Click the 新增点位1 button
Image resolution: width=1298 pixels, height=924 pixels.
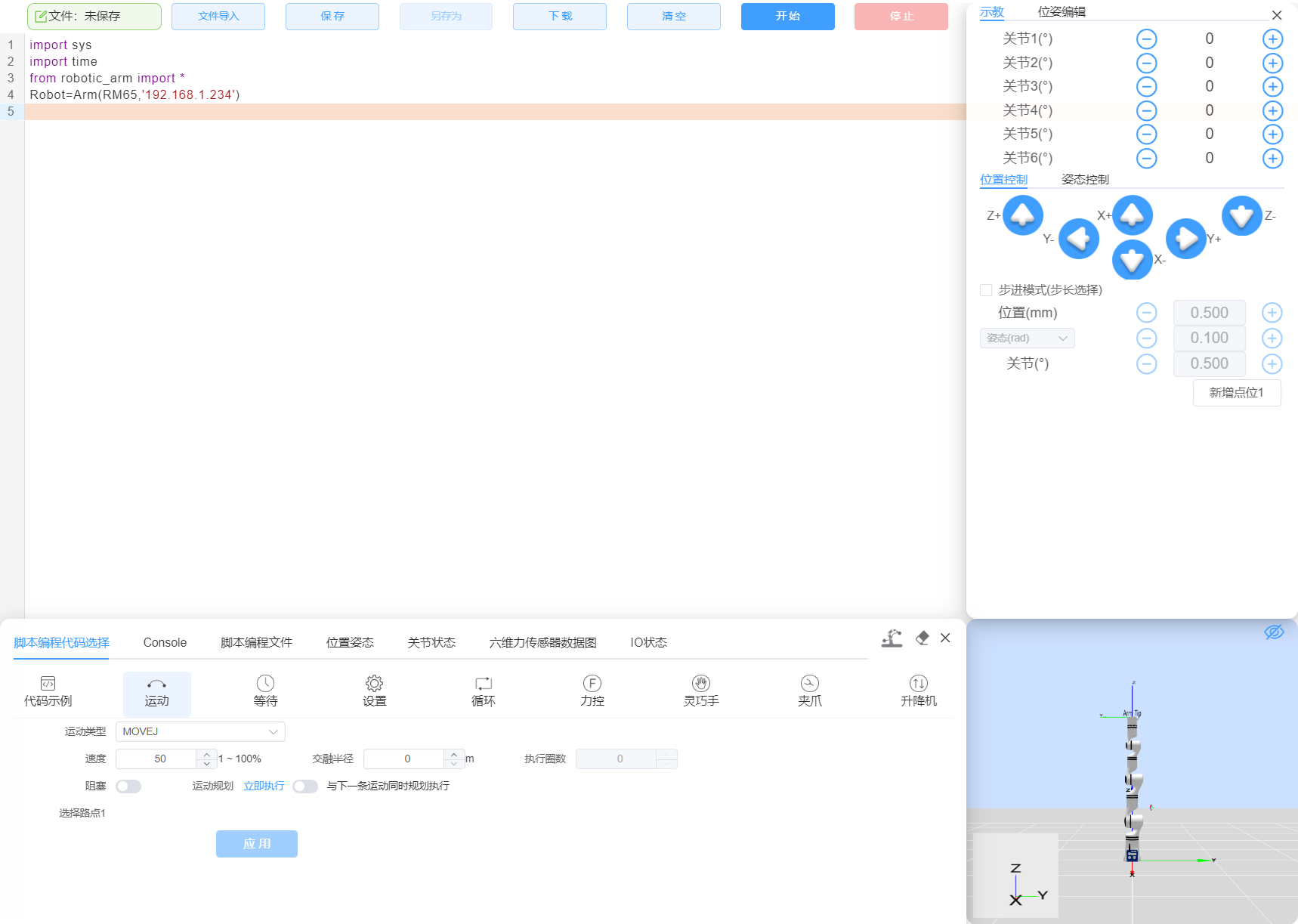click(x=1237, y=392)
